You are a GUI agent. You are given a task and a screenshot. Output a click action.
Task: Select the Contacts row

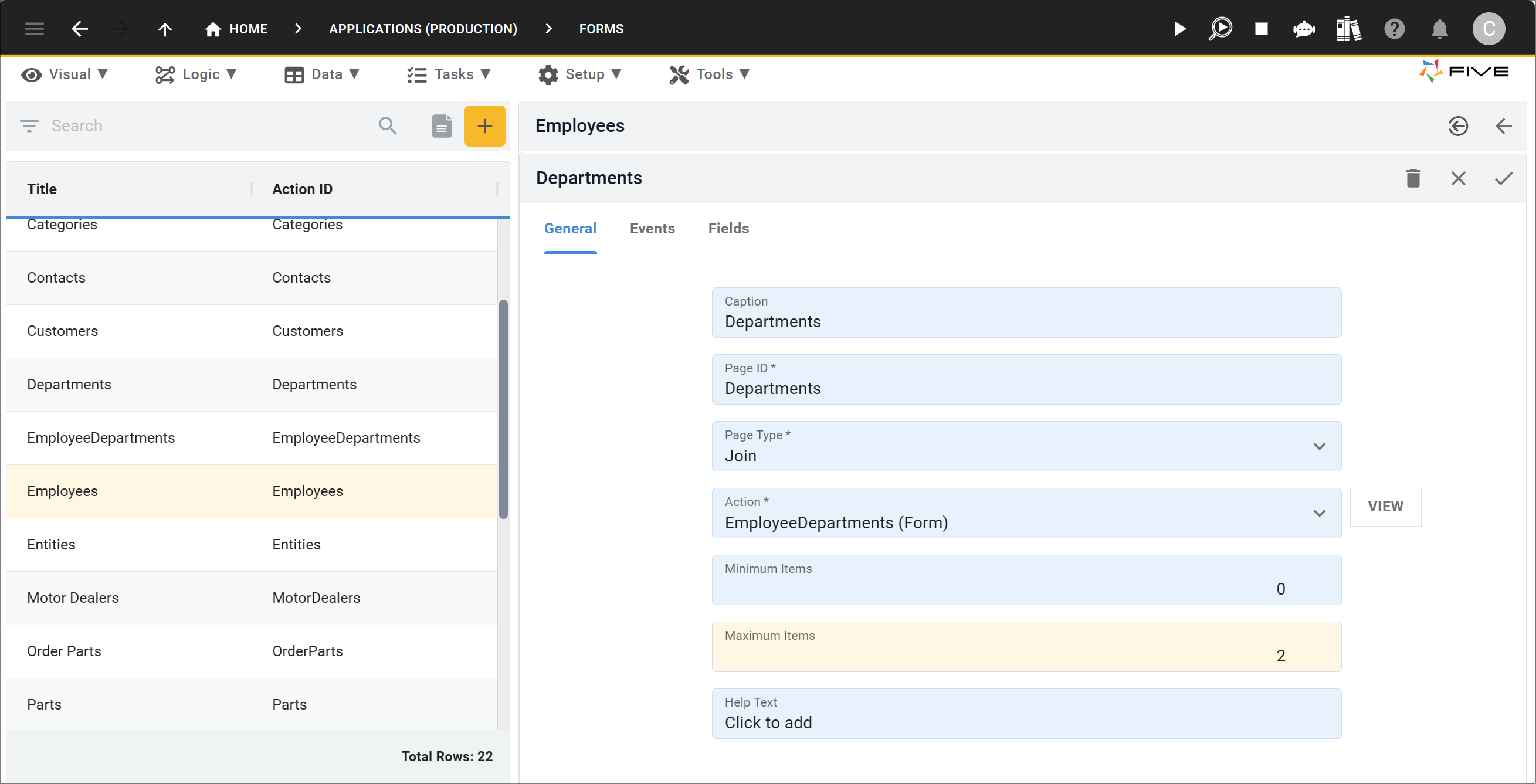coord(252,278)
